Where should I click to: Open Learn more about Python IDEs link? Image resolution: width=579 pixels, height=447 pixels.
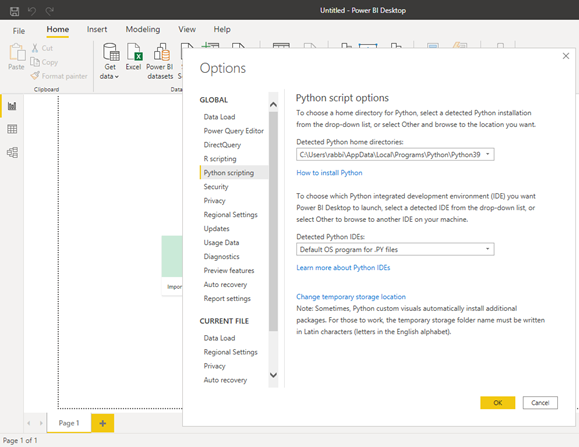343,268
